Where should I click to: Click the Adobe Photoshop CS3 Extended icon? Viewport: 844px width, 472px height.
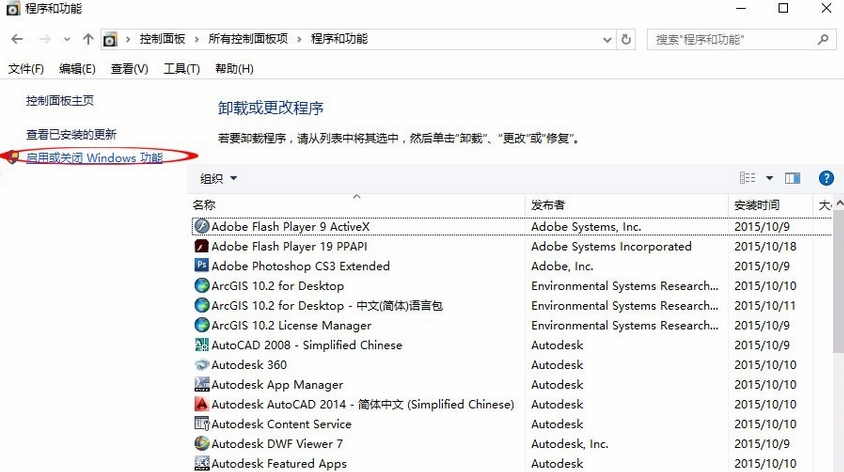(x=201, y=266)
